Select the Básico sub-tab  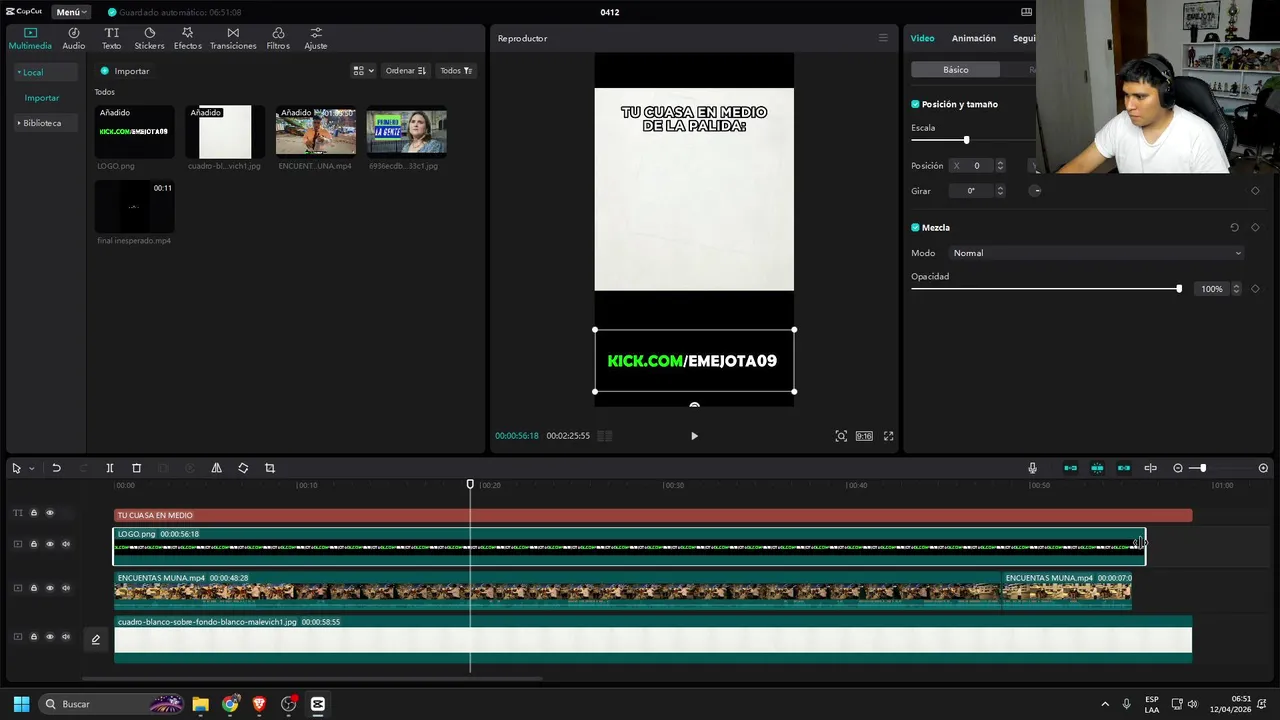point(955,70)
